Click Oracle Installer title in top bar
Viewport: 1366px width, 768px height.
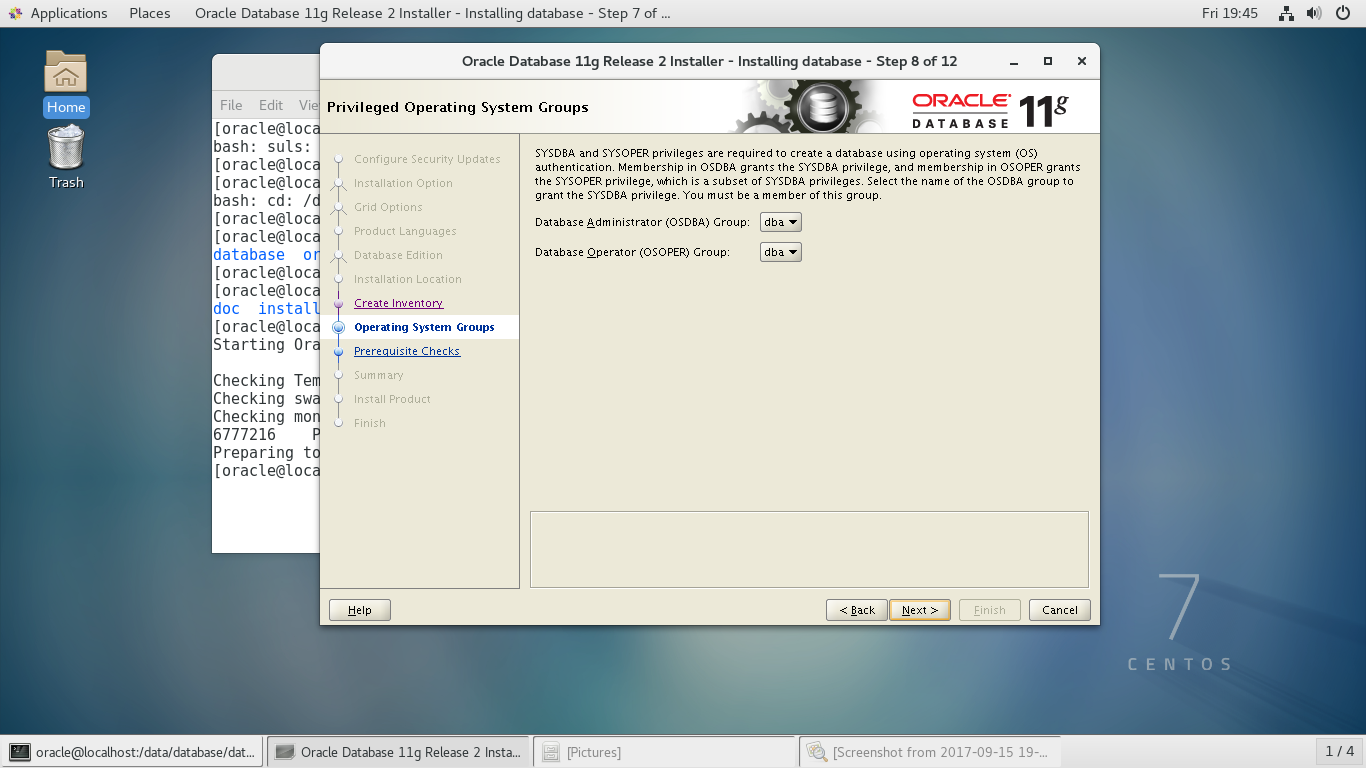tap(433, 13)
